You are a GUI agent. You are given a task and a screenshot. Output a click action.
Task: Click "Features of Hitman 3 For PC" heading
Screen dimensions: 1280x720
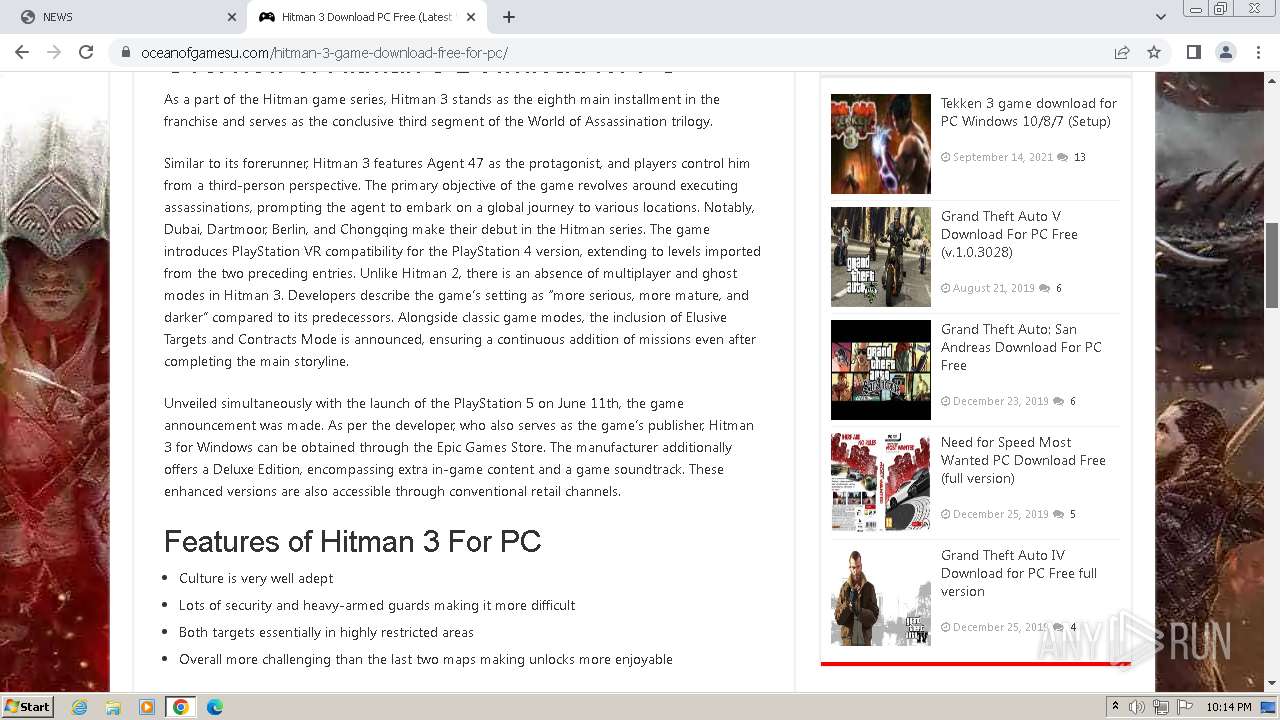click(352, 542)
